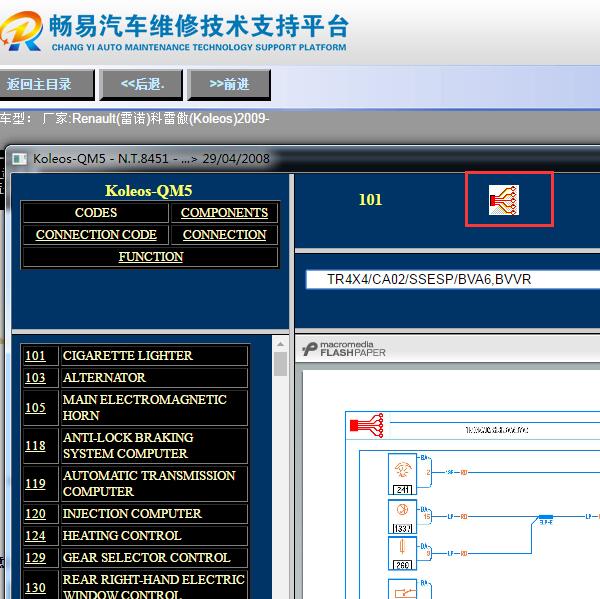Viewport: 600px width, 599px height.
Task: Select ALTERNATOR row text
Action: (104, 377)
